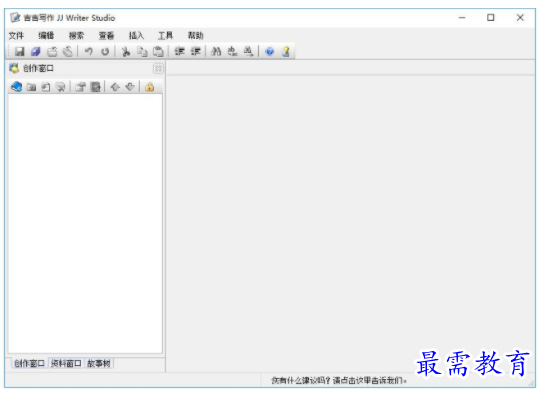Screen dimensions: 538x395
Task: Move the item down with arrow icon
Action: click(130, 87)
